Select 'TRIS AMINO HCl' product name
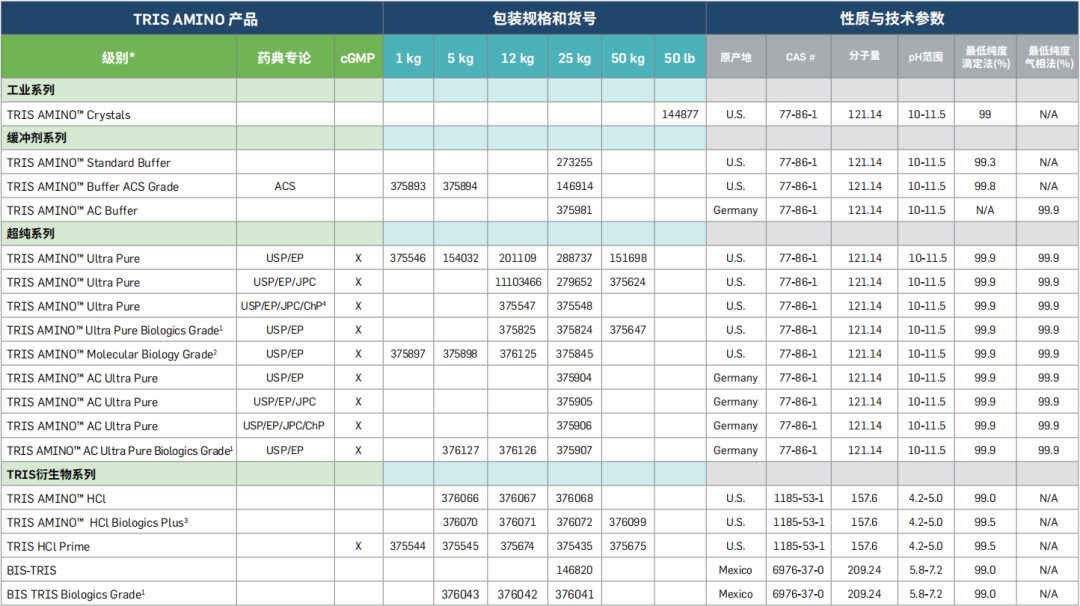Viewport: 1080px width, 606px height. tap(56, 499)
